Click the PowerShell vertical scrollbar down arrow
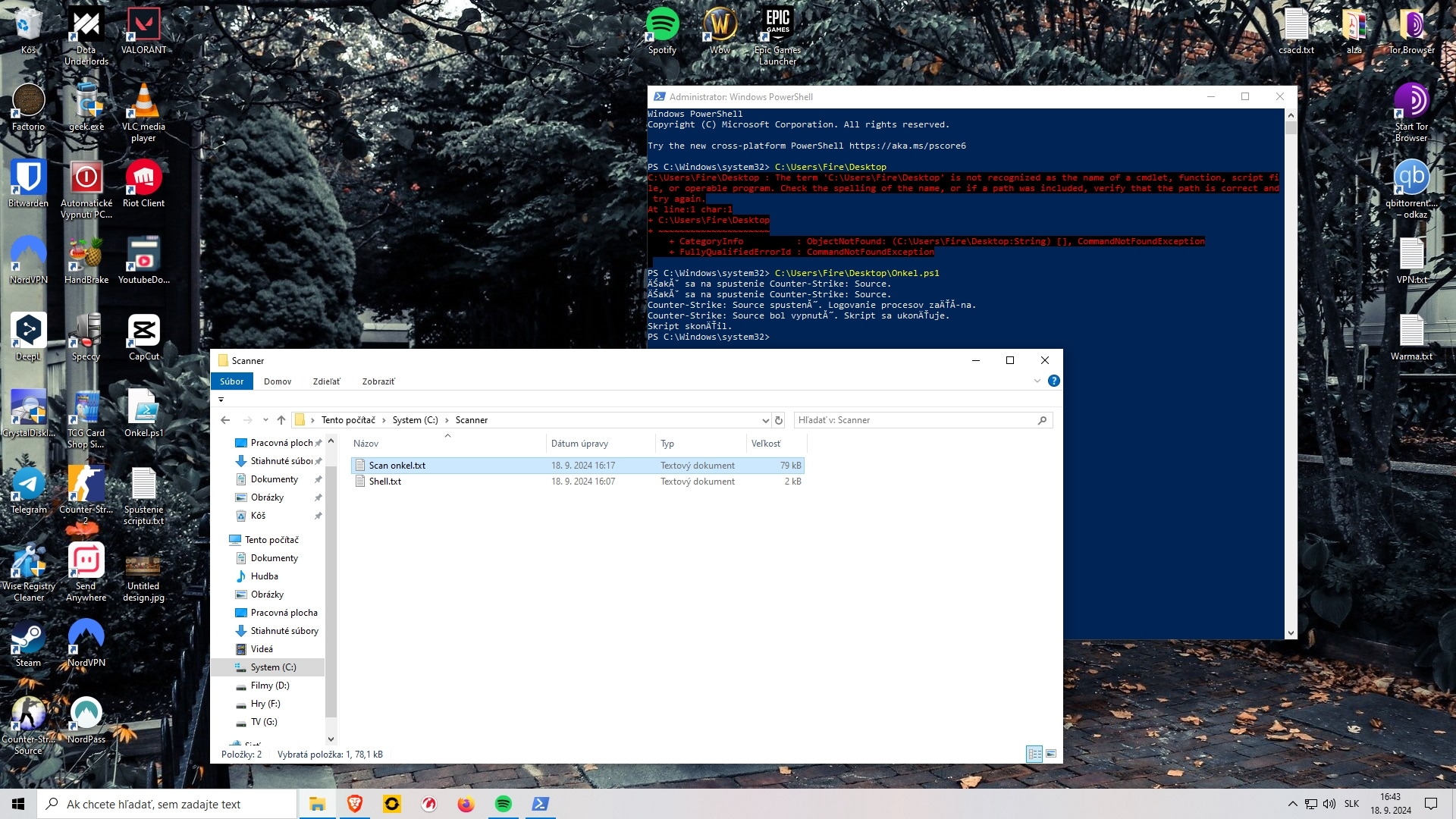 point(1291,633)
